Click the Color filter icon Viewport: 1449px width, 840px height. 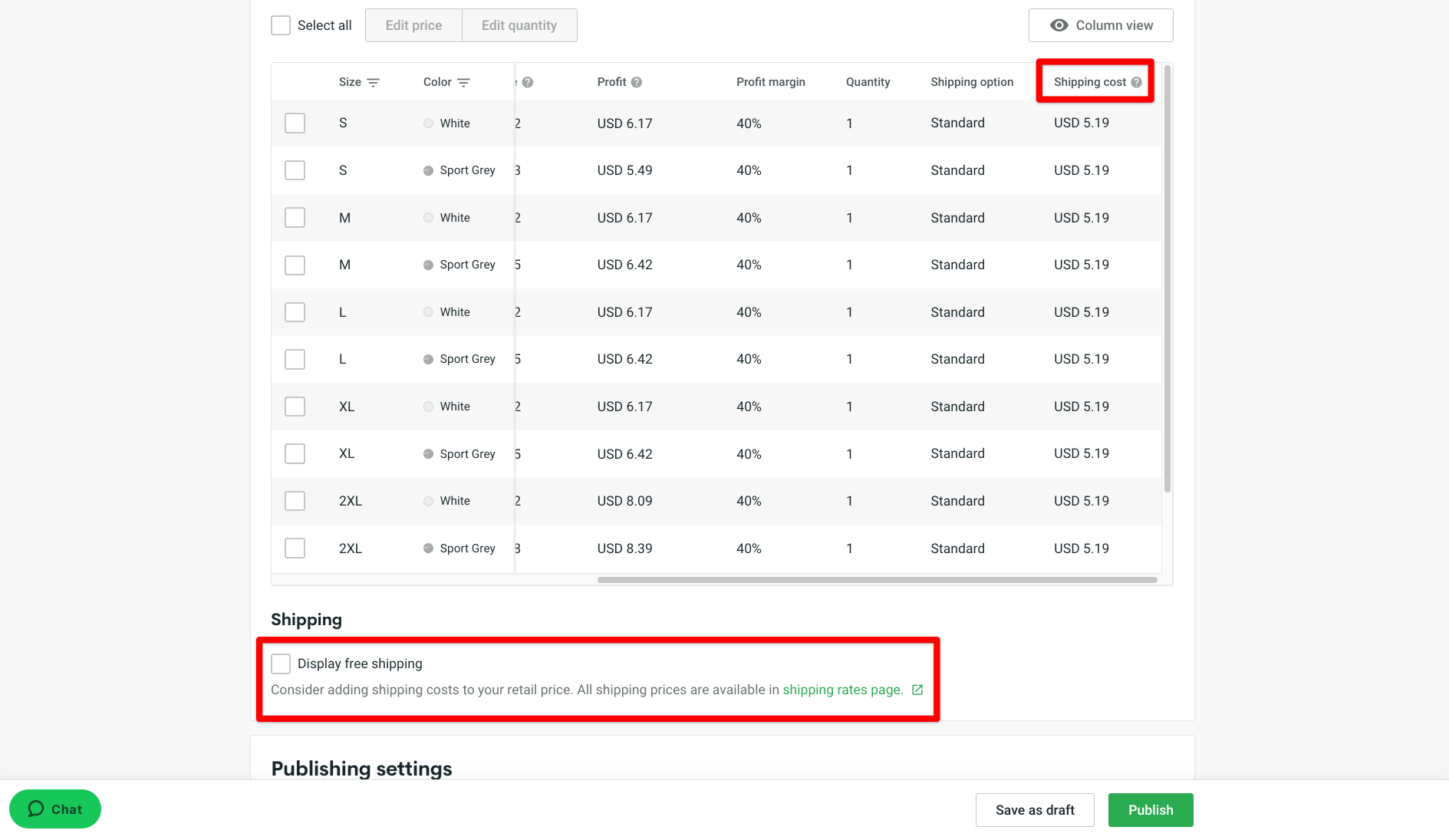(463, 83)
